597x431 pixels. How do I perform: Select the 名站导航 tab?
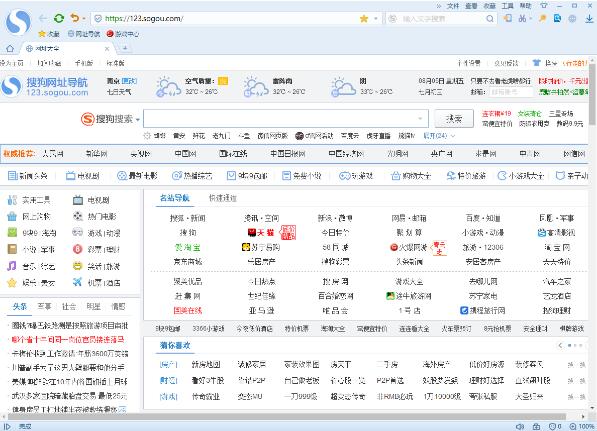tap(174, 198)
